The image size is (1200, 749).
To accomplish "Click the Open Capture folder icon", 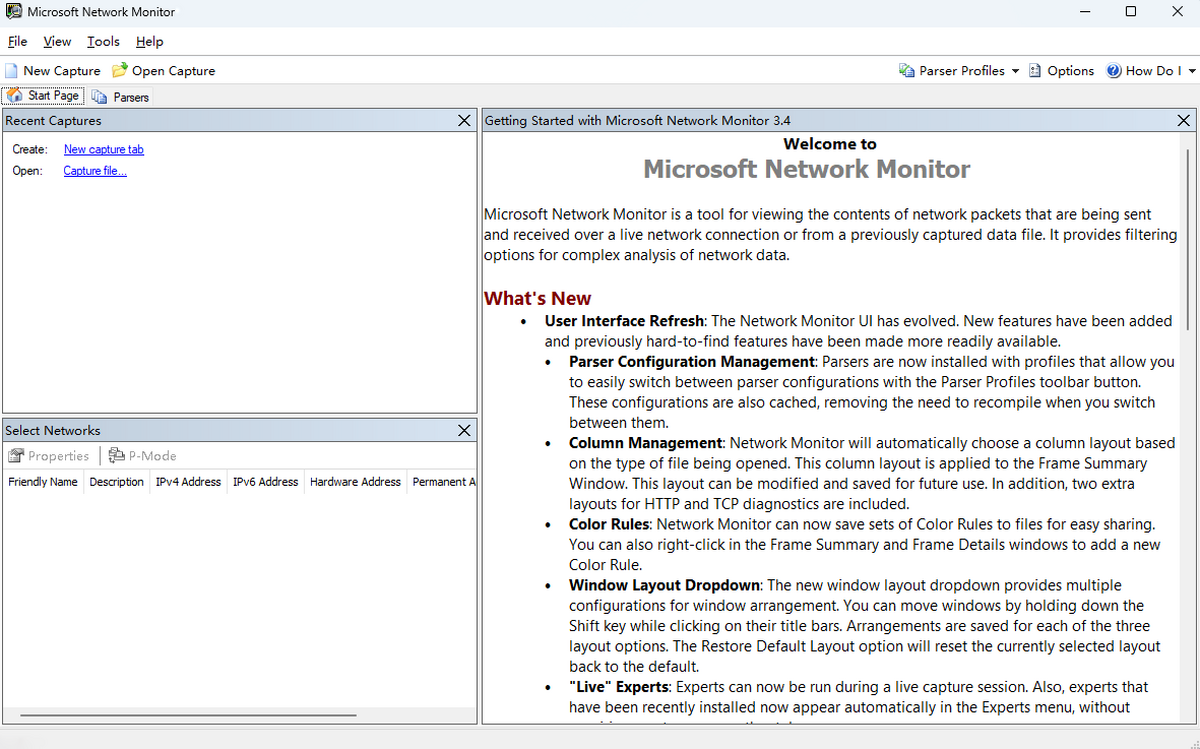I will click(120, 71).
